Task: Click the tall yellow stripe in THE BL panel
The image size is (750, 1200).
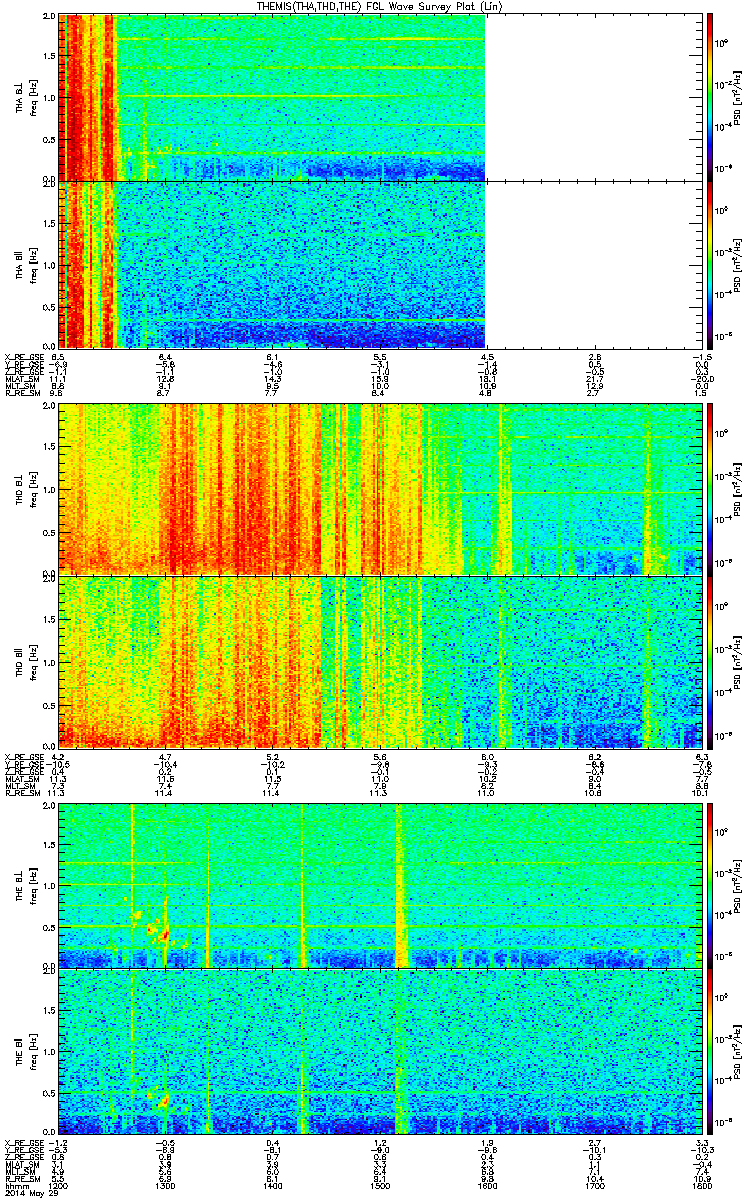Action: pos(402,884)
